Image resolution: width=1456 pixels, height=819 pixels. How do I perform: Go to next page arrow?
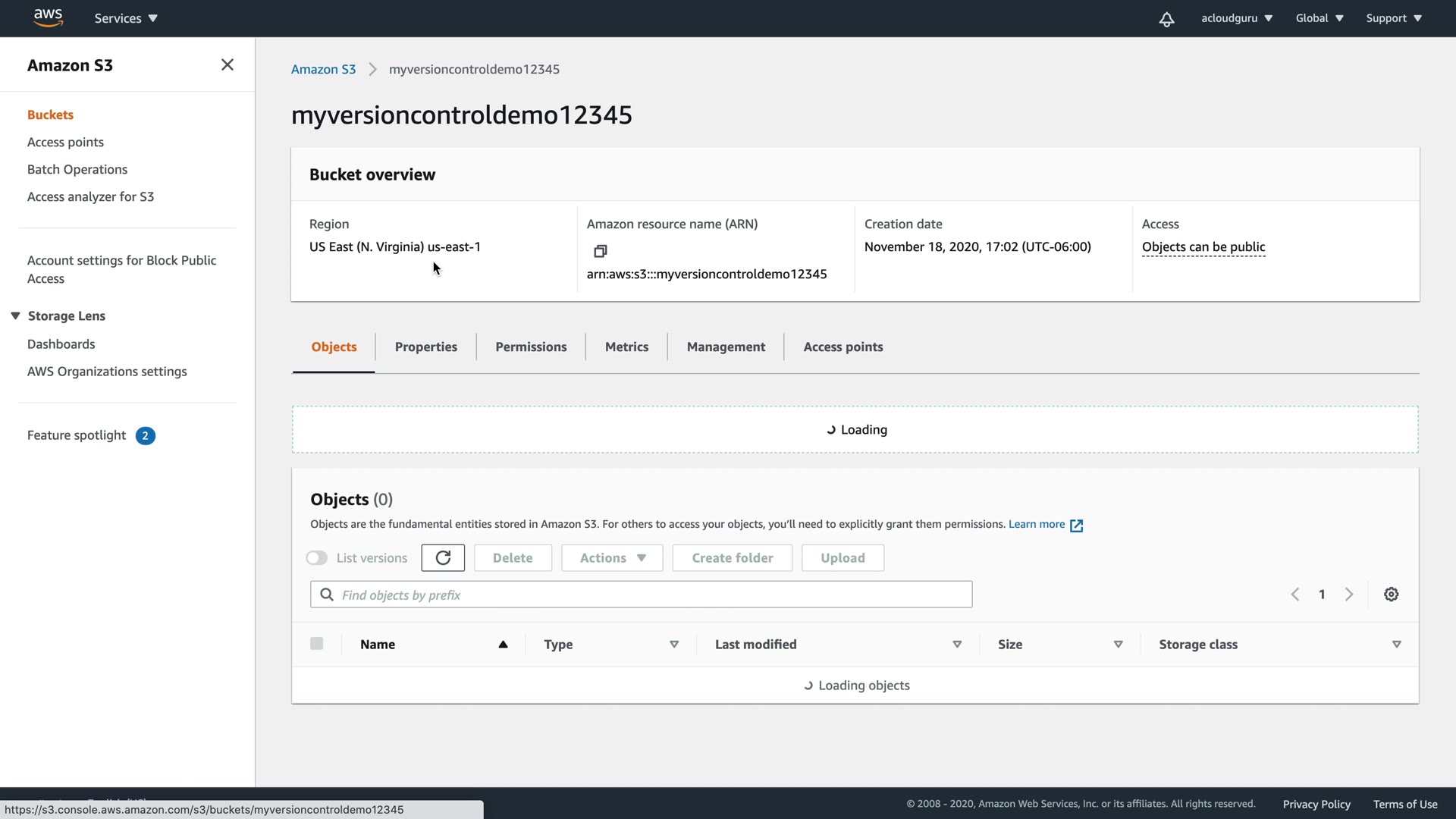click(1349, 595)
